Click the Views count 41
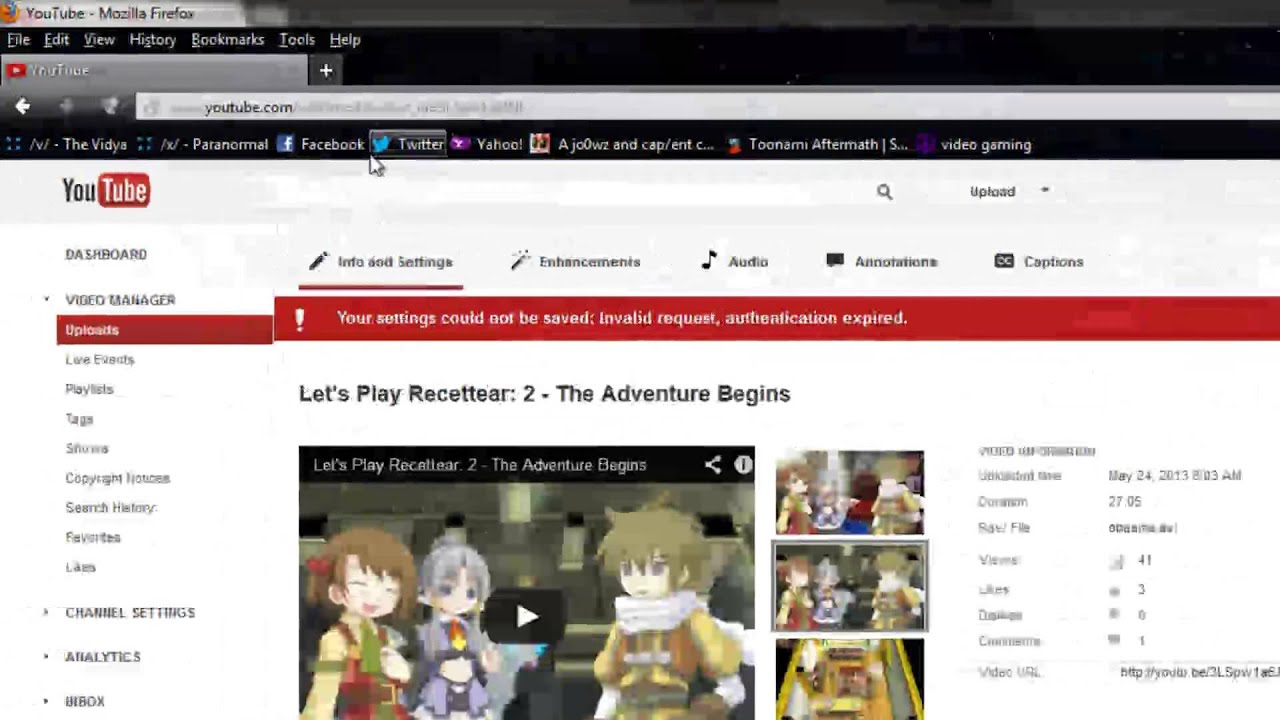Image resolution: width=1280 pixels, height=720 pixels. pyautogui.click(x=1144, y=561)
